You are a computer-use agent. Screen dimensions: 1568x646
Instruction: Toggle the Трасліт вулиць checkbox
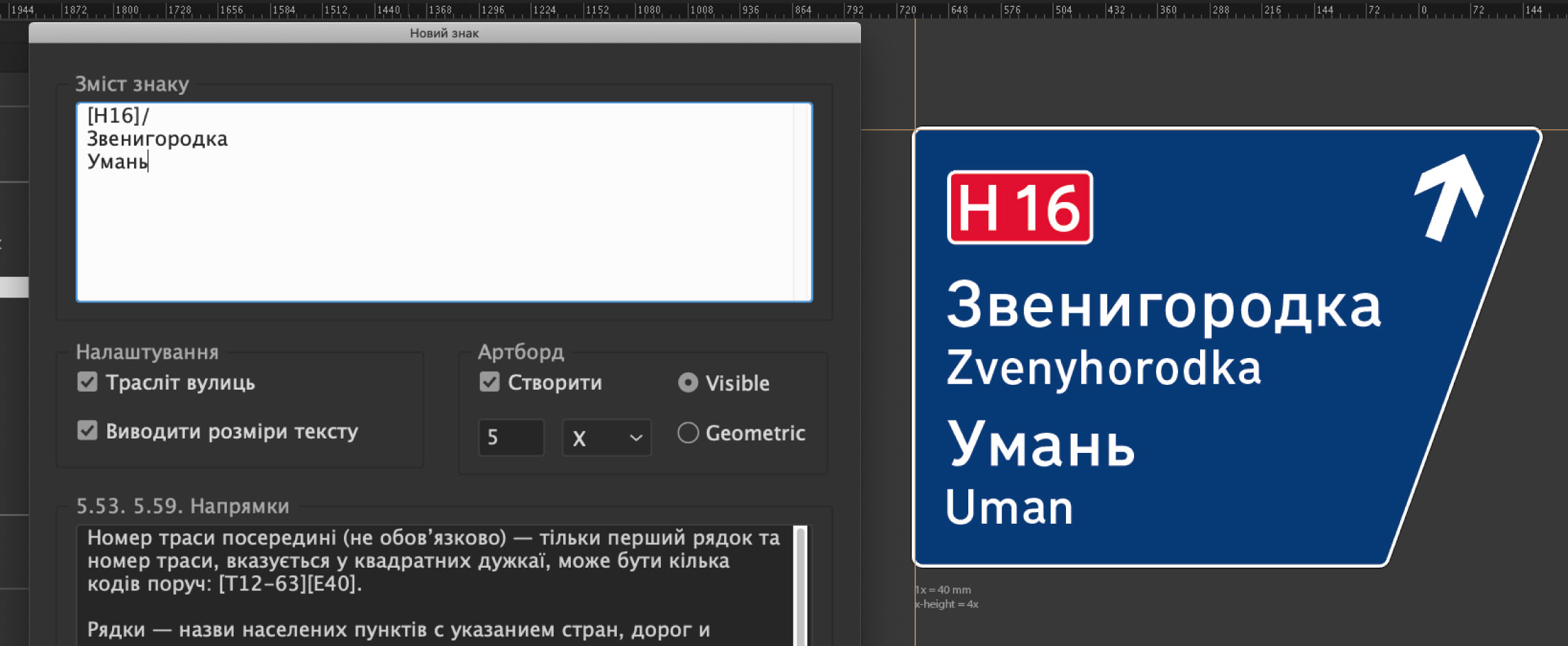(x=87, y=382)
